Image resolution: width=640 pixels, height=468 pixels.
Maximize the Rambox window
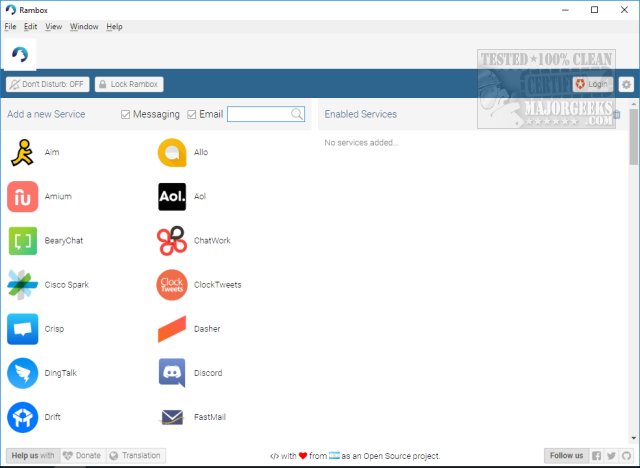click(595, 10)
